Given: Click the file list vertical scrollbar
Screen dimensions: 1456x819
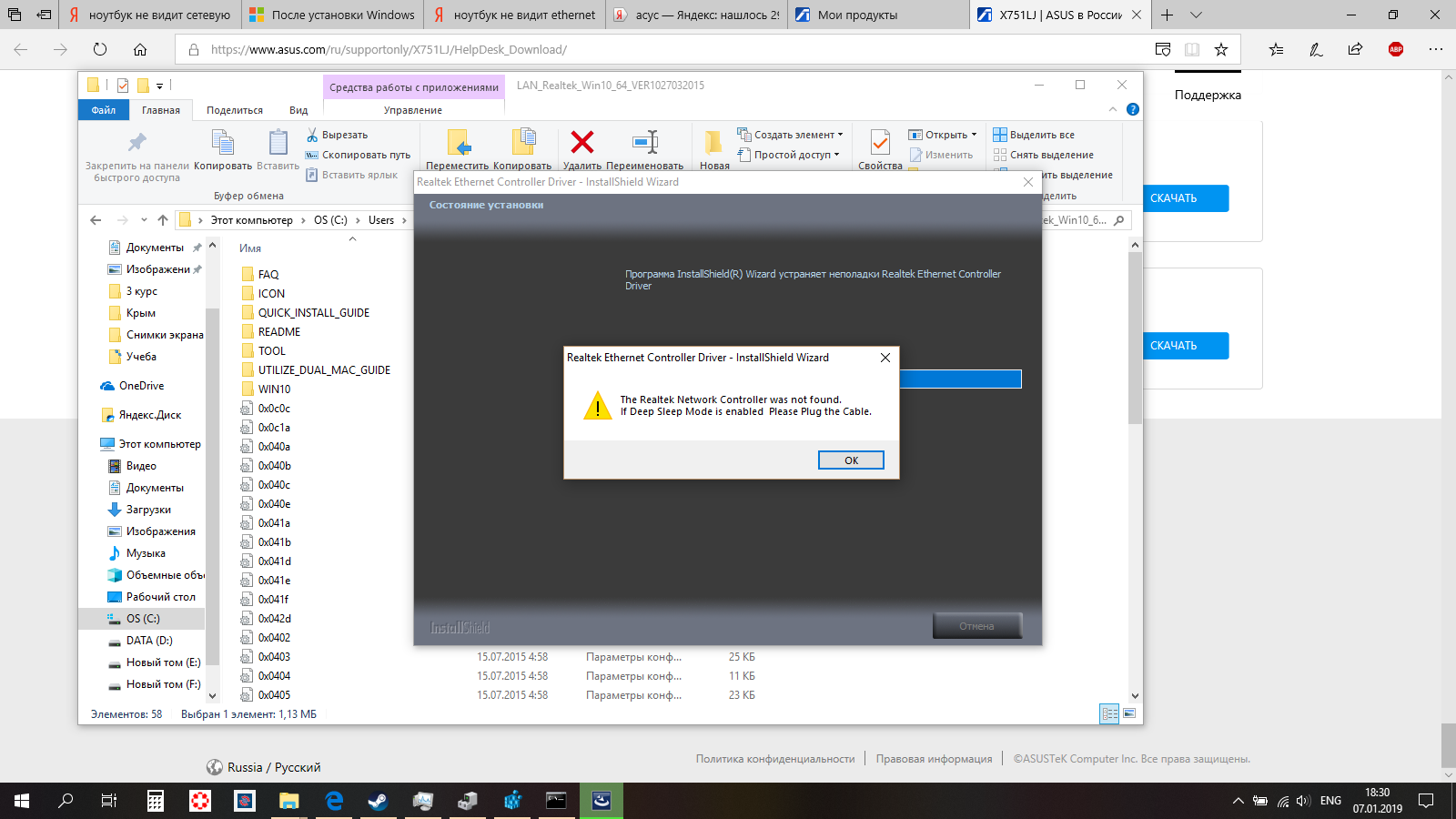Looking at the screenshot, I should tap(1135, 337).
